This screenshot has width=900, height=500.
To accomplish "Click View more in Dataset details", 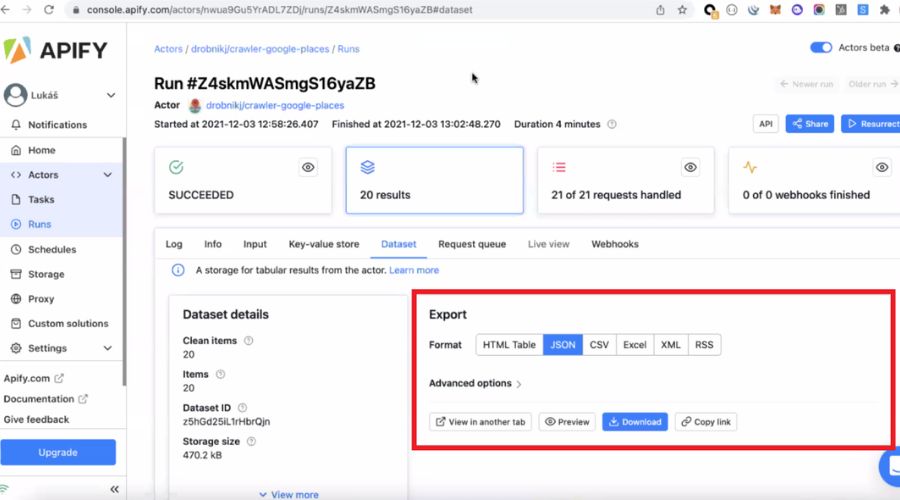I will pos(289,494).
